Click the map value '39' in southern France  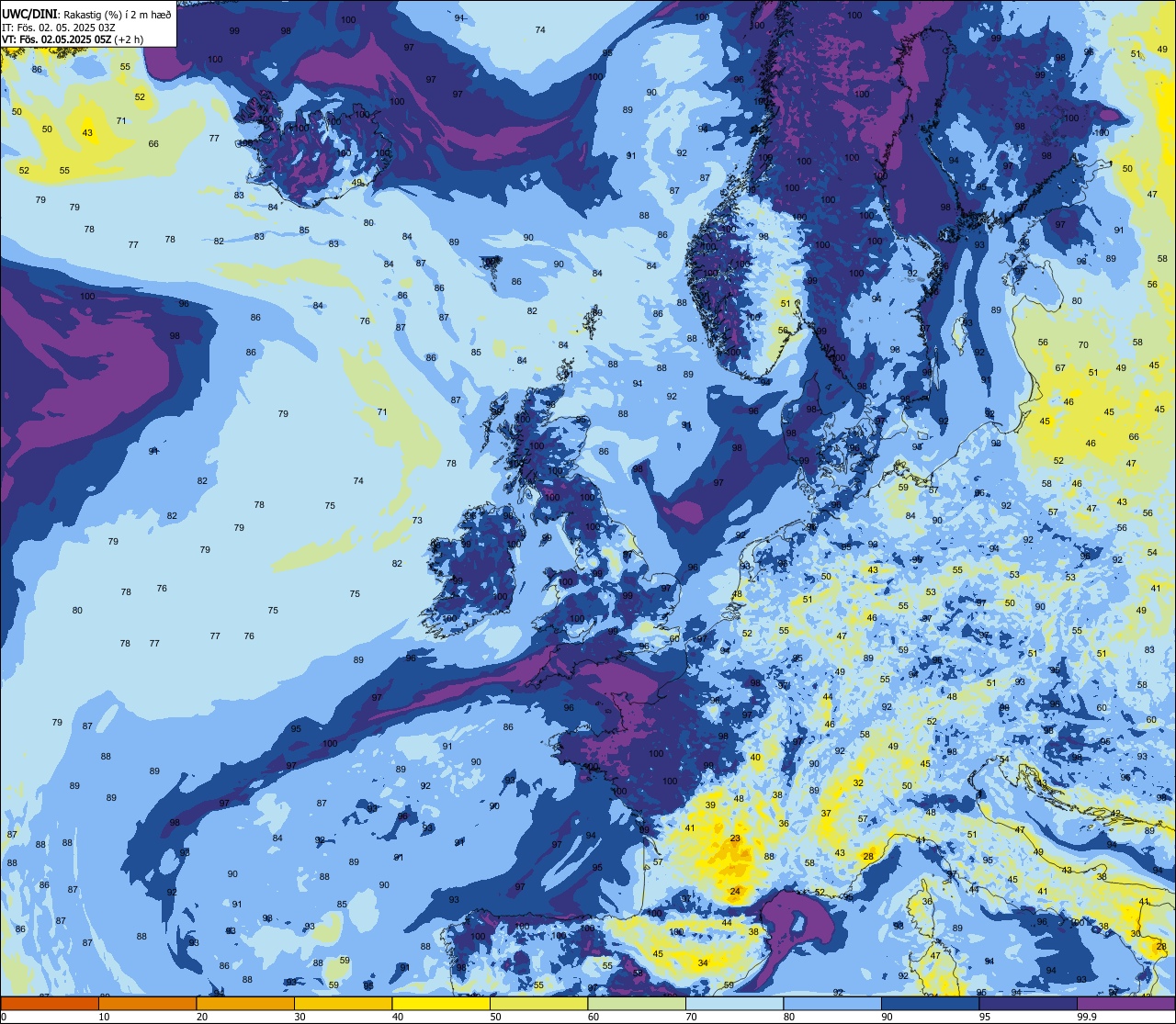click(710, 805)
